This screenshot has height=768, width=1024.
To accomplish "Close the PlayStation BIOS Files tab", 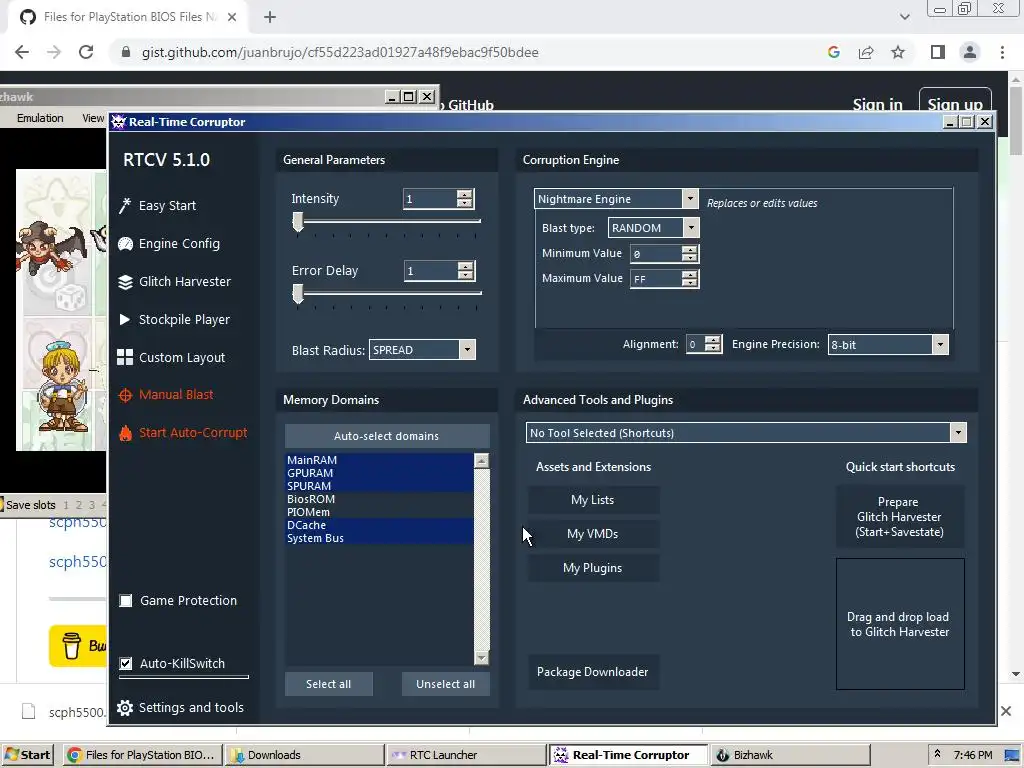I will [232, 17].
